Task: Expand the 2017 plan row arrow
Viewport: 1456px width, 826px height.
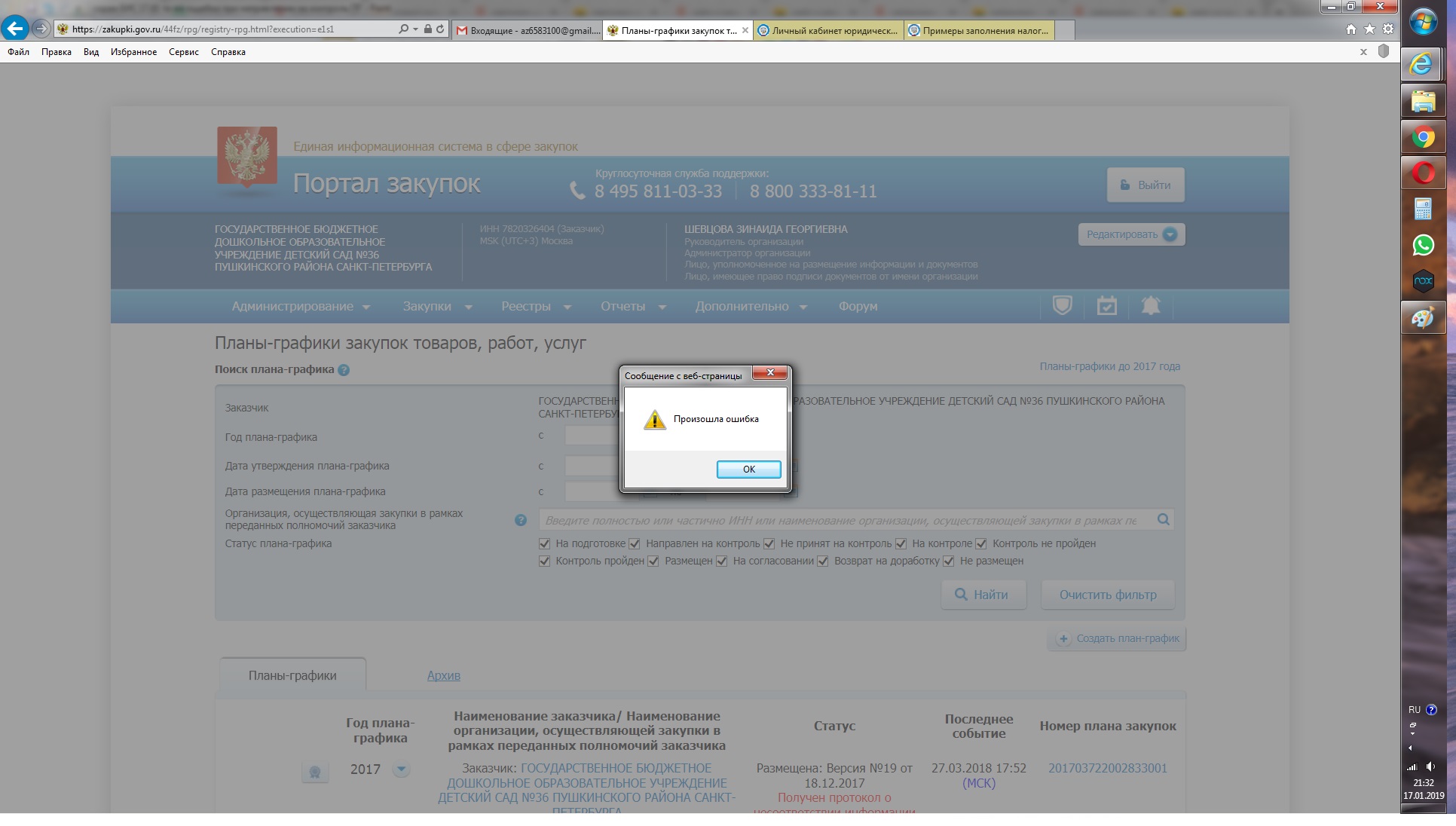Action: click(x=402, y=769)
